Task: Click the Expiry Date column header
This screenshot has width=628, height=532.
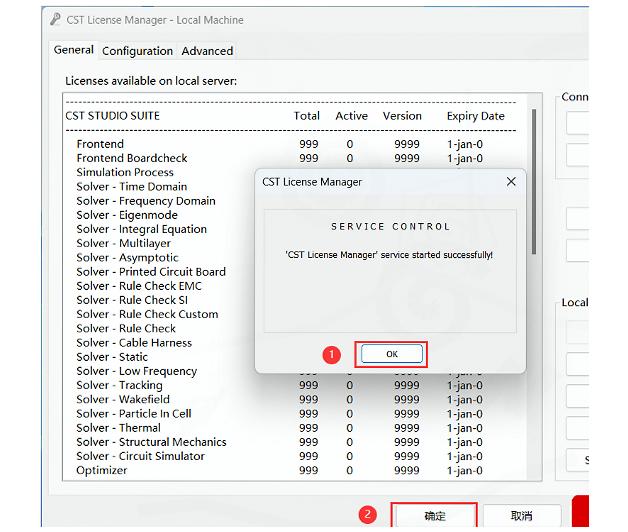Action: [x=475, y=116]
